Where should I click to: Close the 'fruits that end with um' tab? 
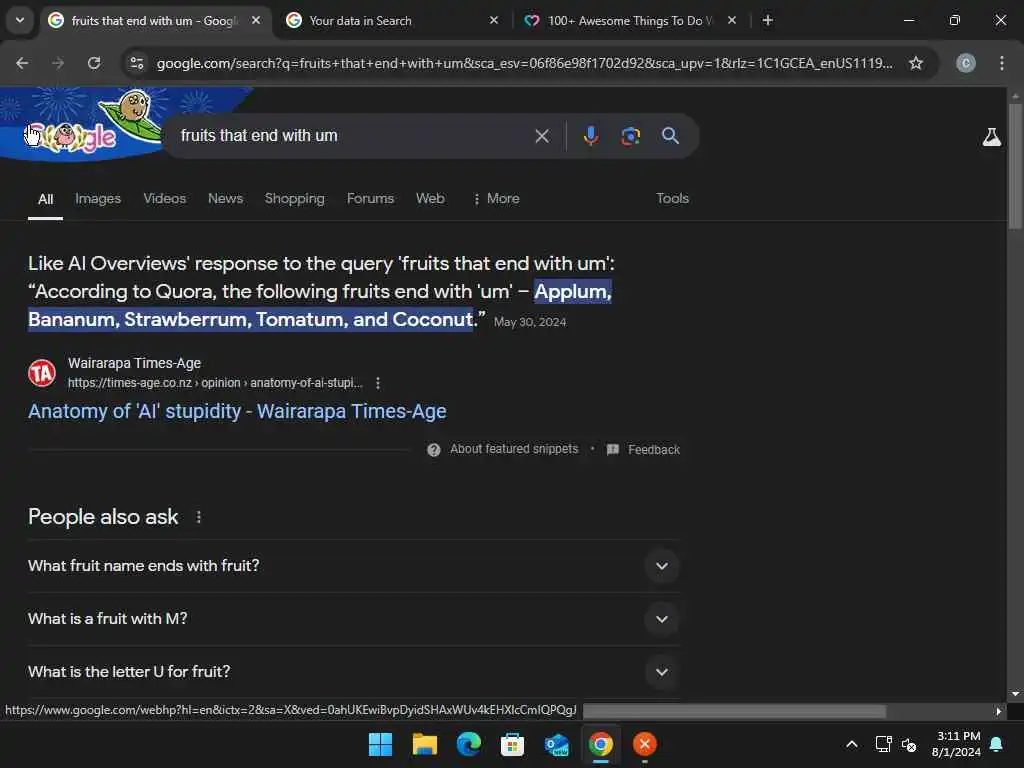(x=256, y=20)
